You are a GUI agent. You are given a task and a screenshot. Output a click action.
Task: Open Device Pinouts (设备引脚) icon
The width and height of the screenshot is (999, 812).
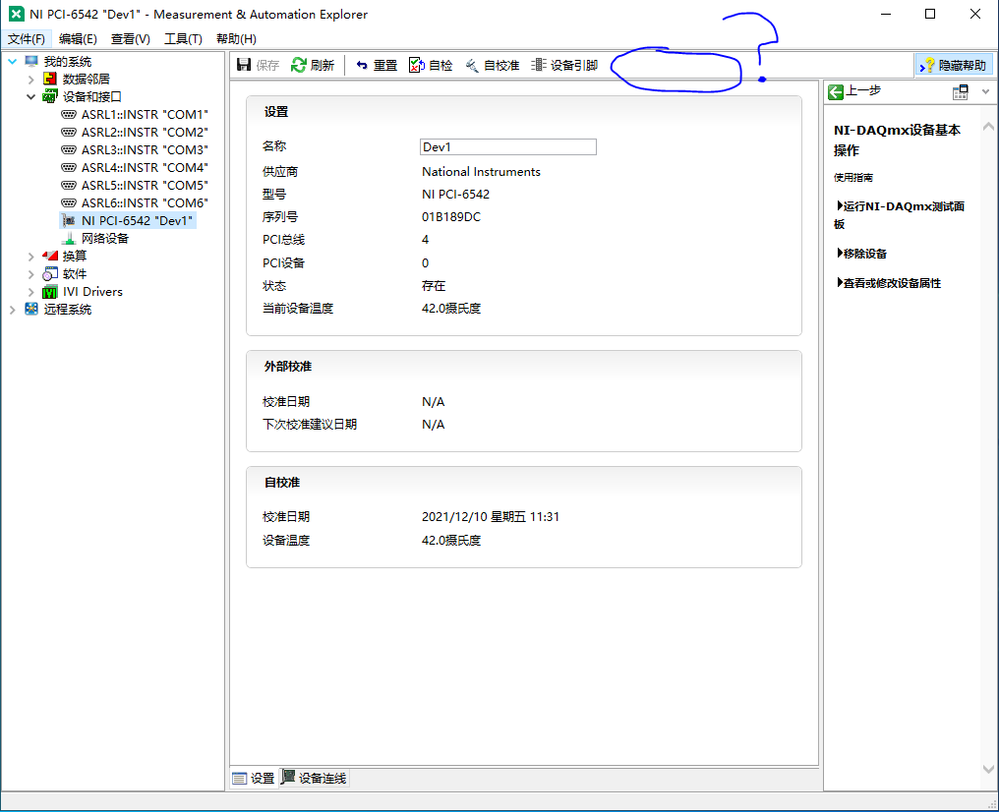tap(539, 65)
